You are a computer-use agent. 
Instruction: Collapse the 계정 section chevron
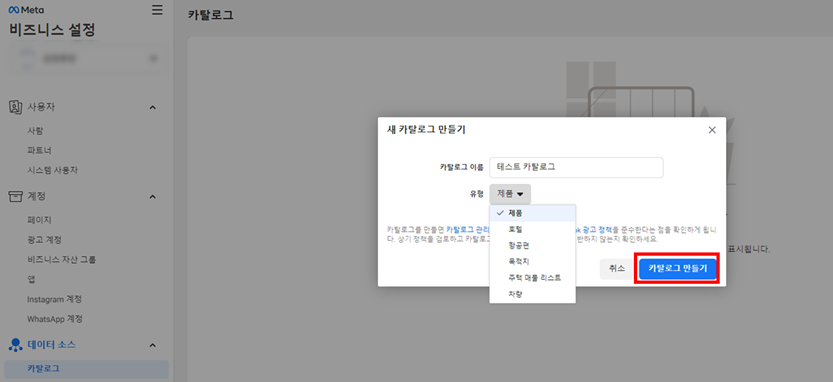152,197
